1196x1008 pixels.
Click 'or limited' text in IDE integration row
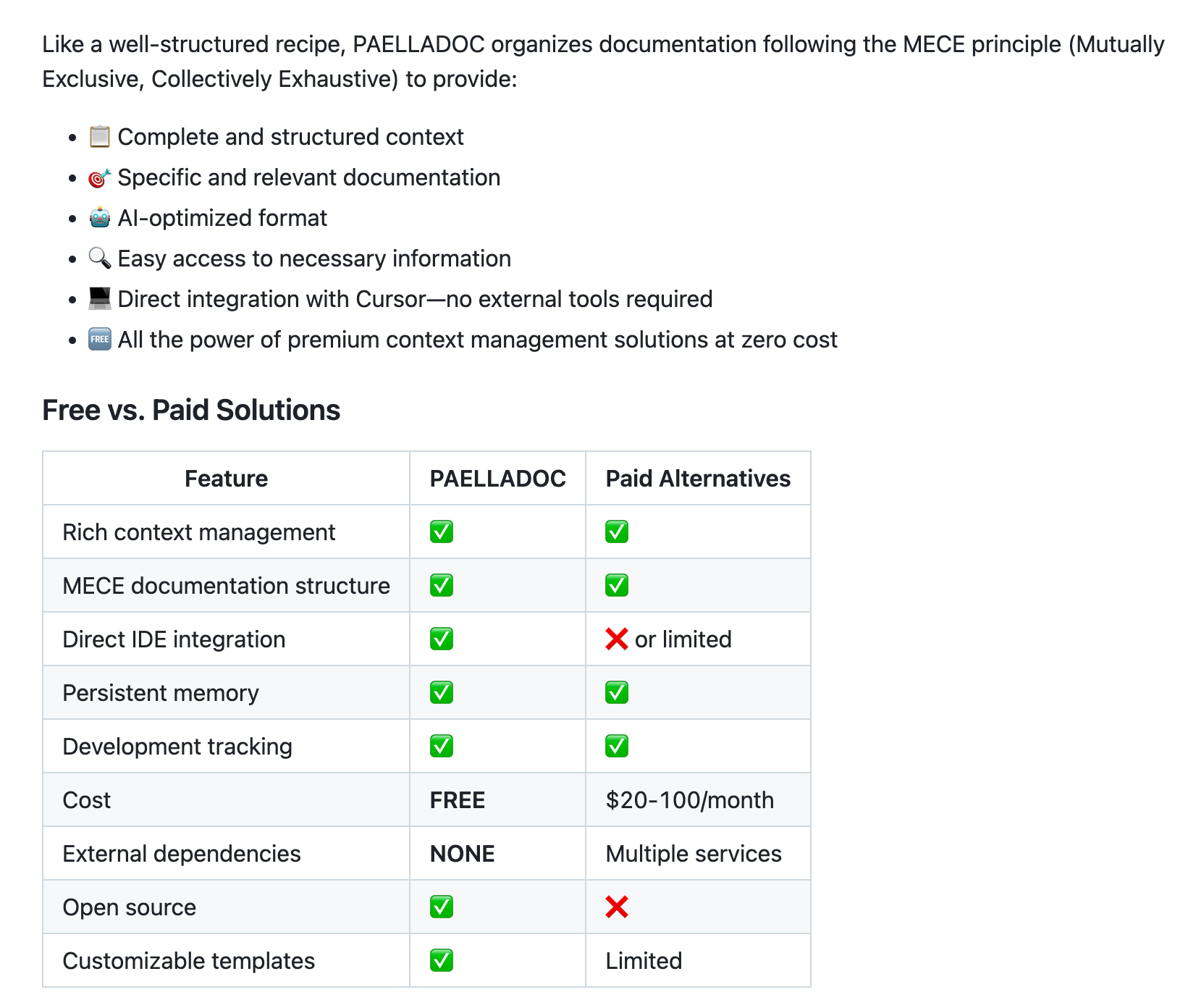click(683, 639)
